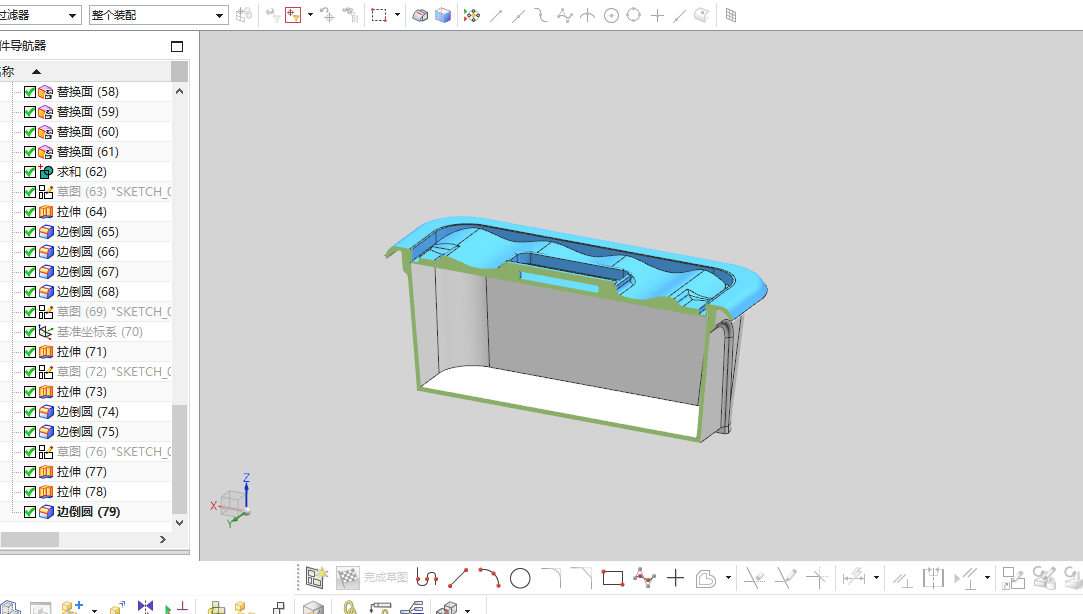
Task: Click the new sketch icon
Action: coord(316,577)
